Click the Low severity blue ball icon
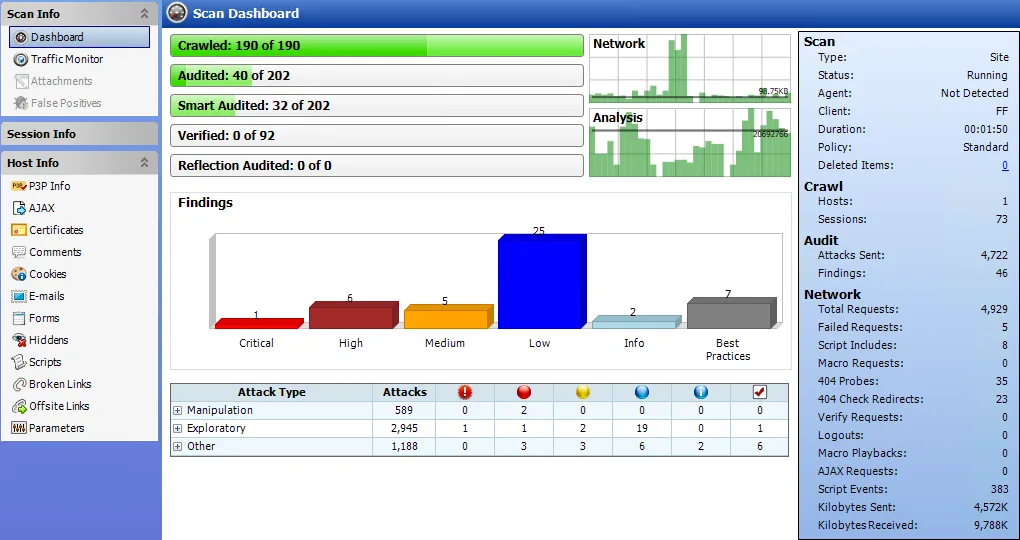This screenshot has width=1020, height=540. tap(641, 392)
